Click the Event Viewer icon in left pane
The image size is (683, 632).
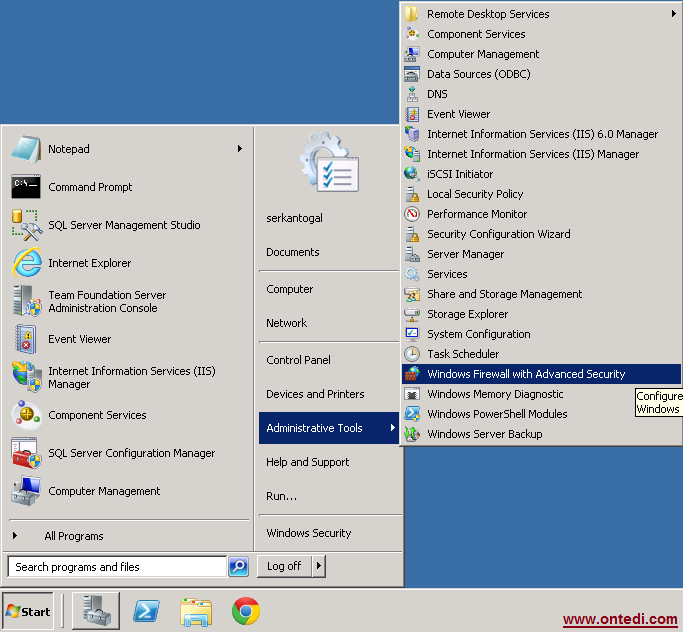(26, 339)
